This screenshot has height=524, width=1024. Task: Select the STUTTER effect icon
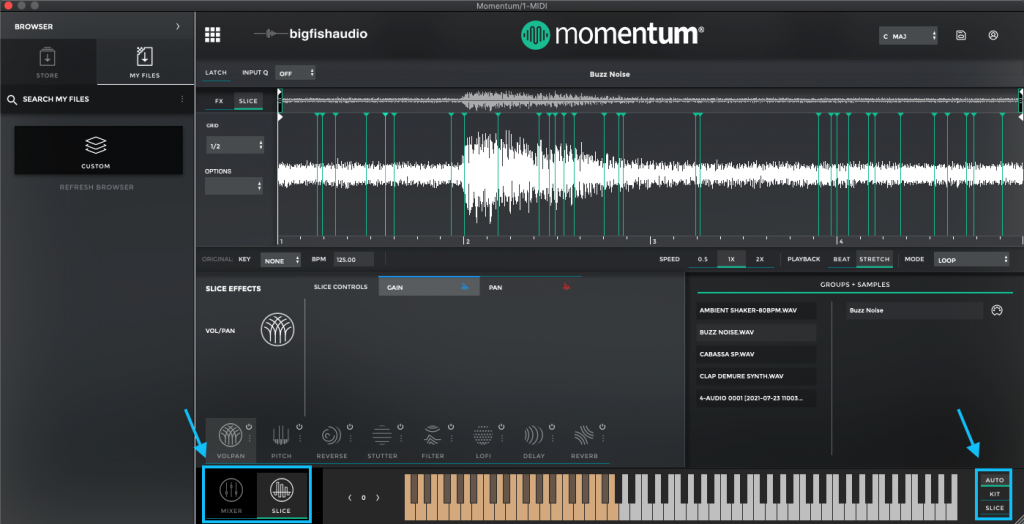pos(382,434)
